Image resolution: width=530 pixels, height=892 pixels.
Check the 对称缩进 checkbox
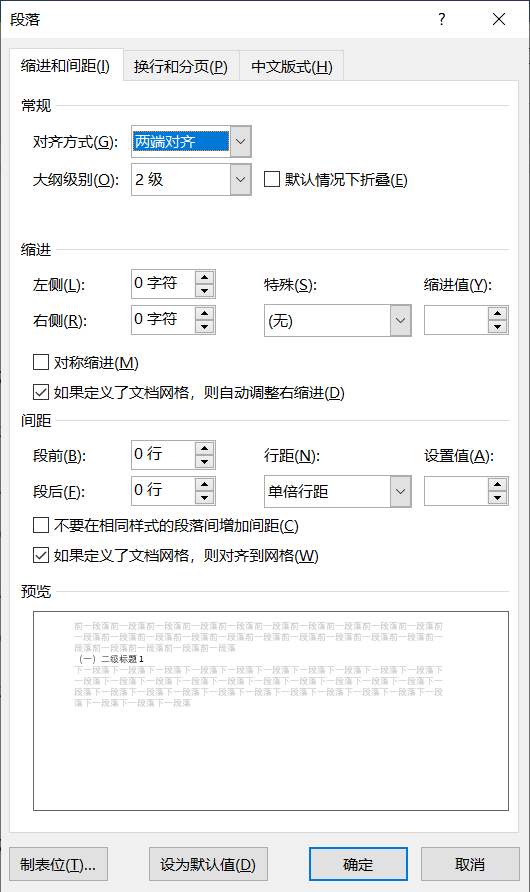click(41, 362)
